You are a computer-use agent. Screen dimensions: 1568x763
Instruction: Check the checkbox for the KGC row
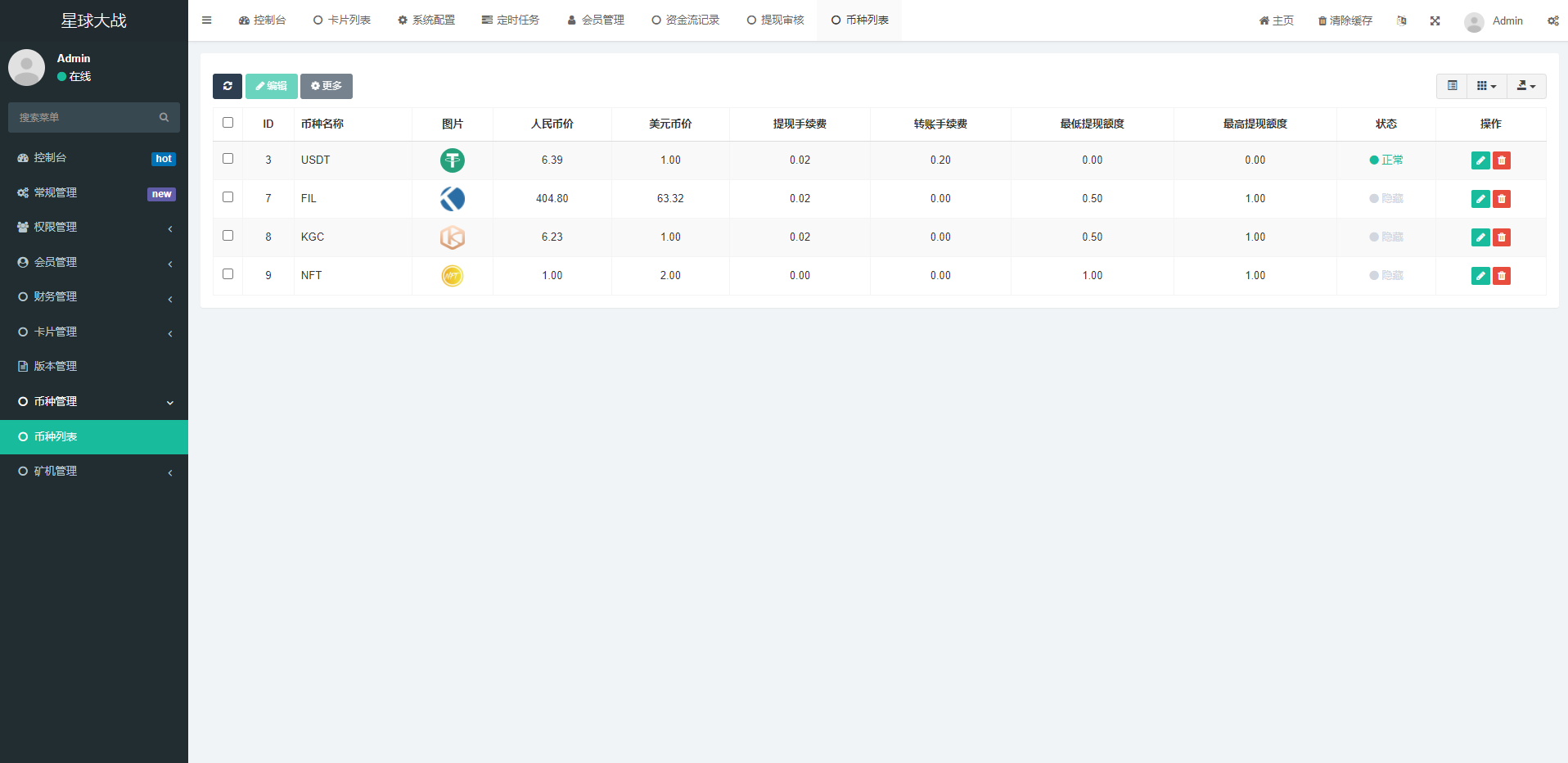(228, 235)
